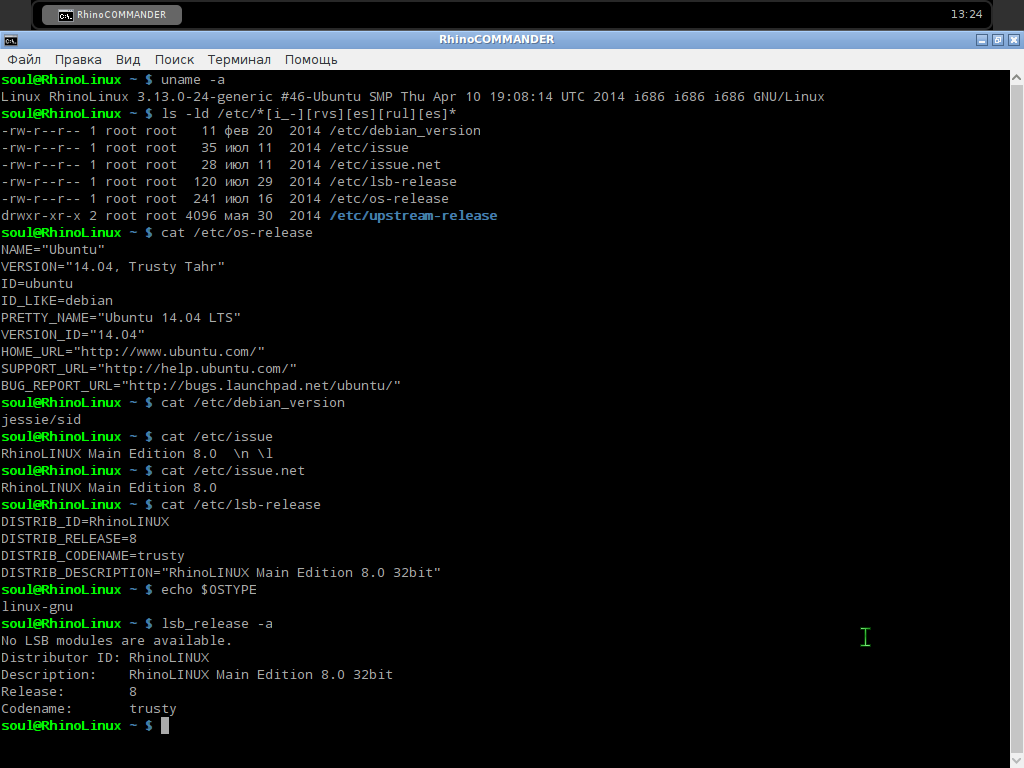Click the 'cat /etc/lsb-release' command
This screenshot has width=1024, height=768.
(240, 504)
